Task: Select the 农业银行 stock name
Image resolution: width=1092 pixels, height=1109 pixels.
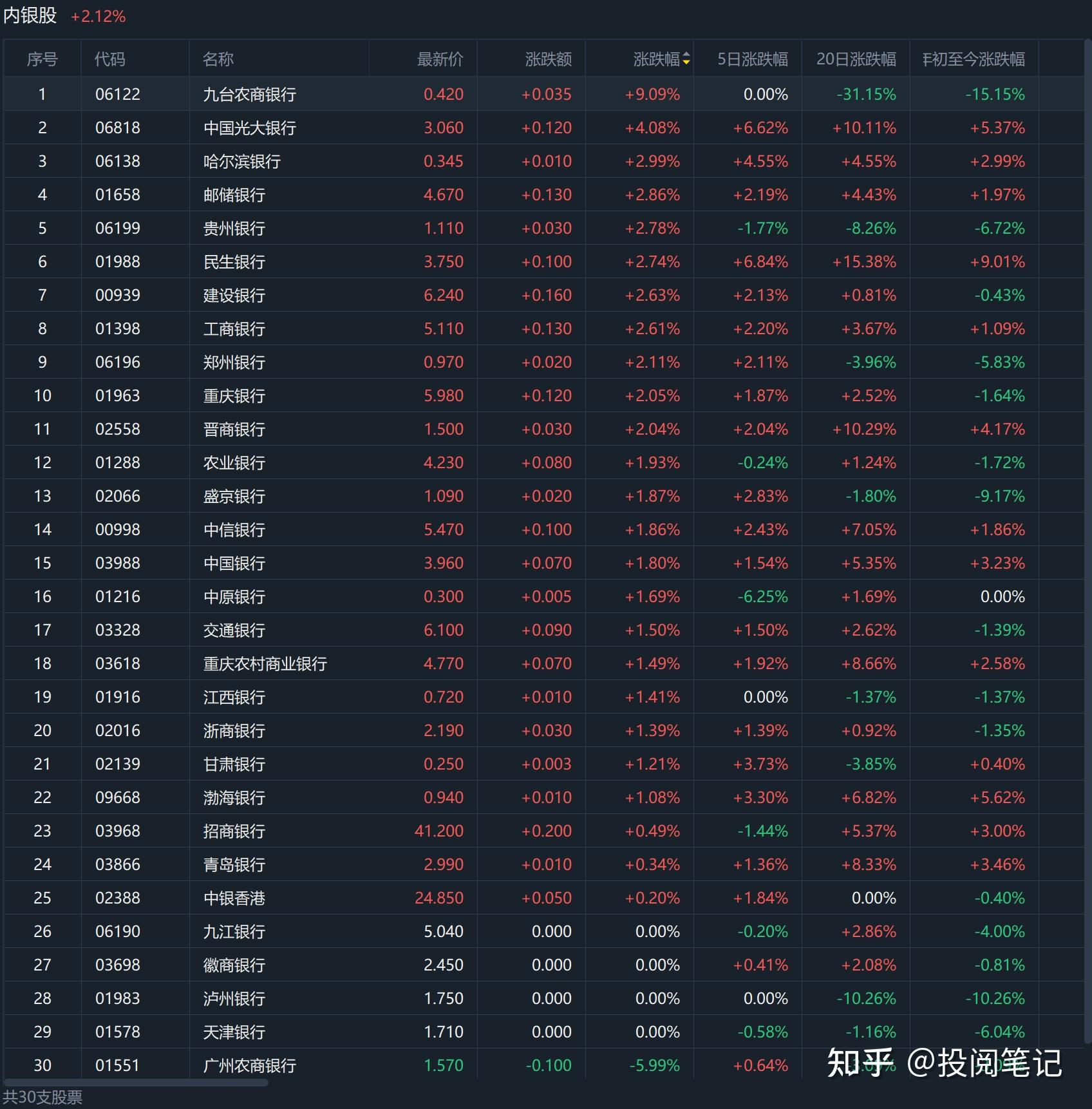Action: (234, 462)
